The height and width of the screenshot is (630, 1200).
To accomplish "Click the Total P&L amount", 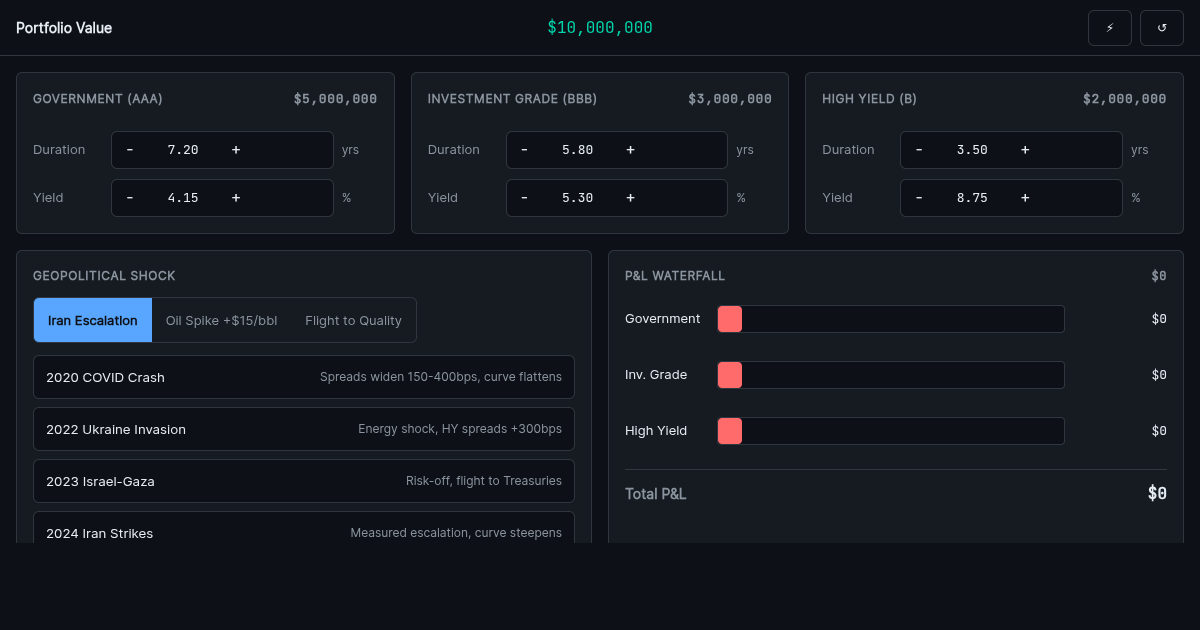I will tap(1157, 493).
